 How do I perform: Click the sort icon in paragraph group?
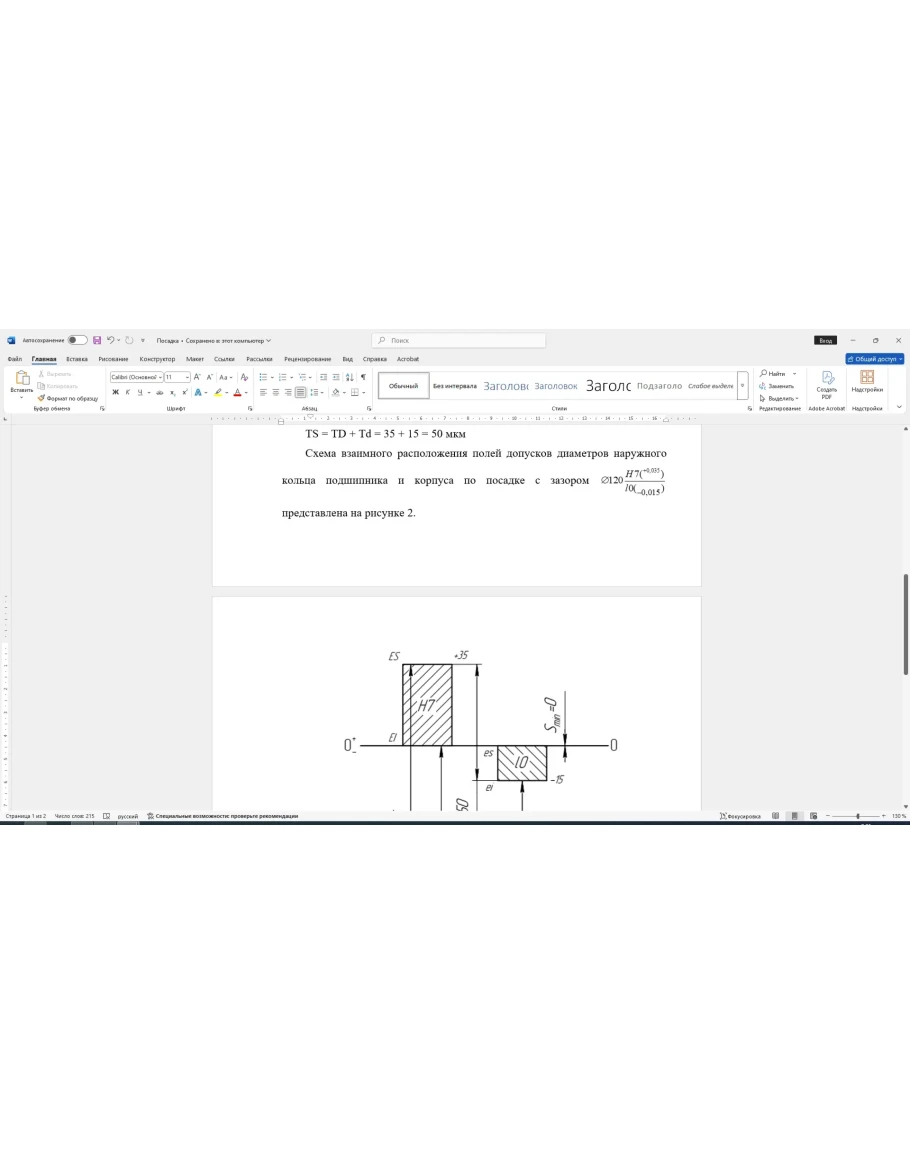click(x=349, y=377)
